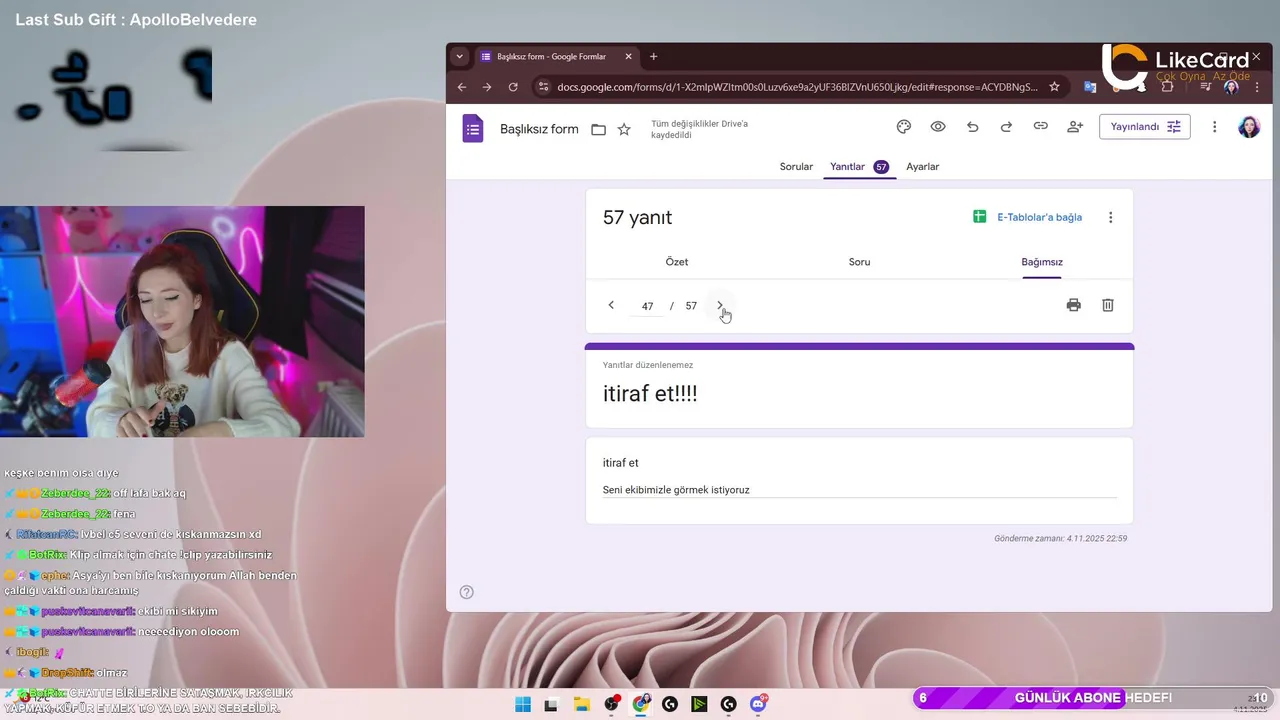
Task: Open the form's more options menu
Action: pyautogui.click(x=1215, y=127)
